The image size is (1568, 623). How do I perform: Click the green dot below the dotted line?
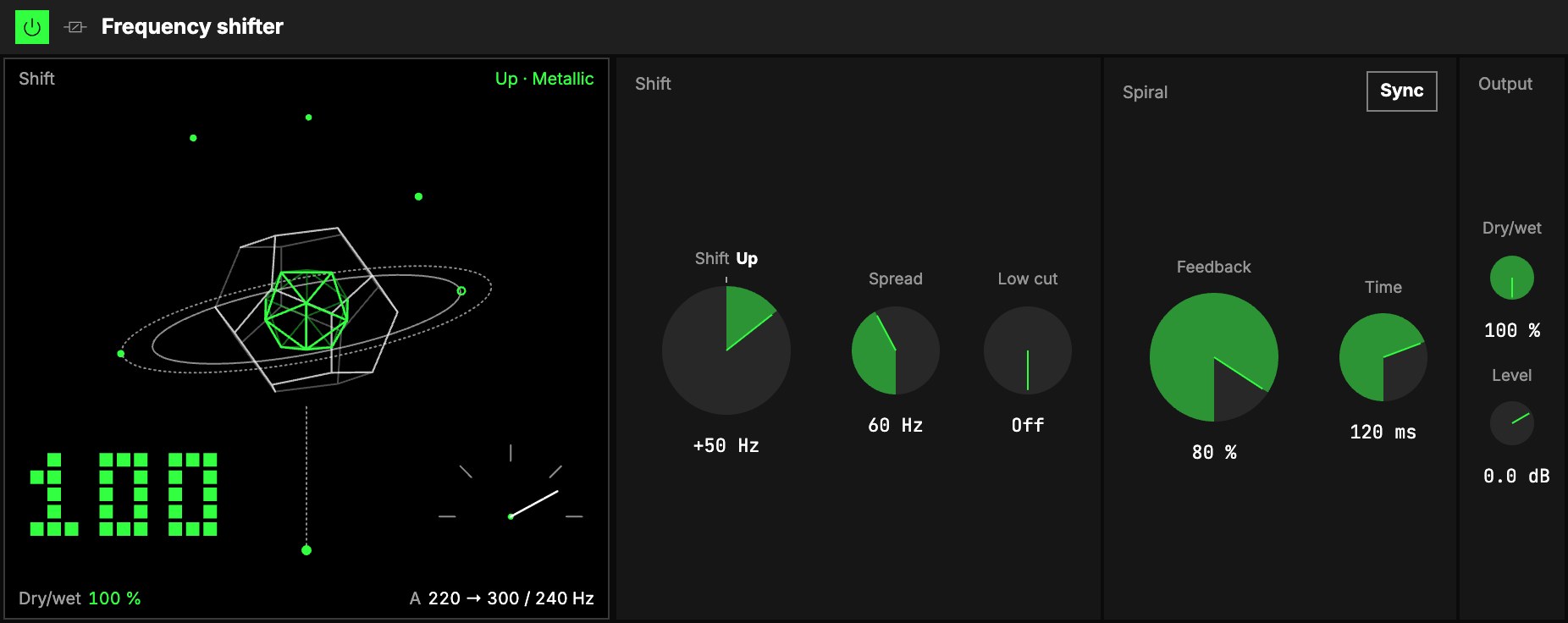306,550
